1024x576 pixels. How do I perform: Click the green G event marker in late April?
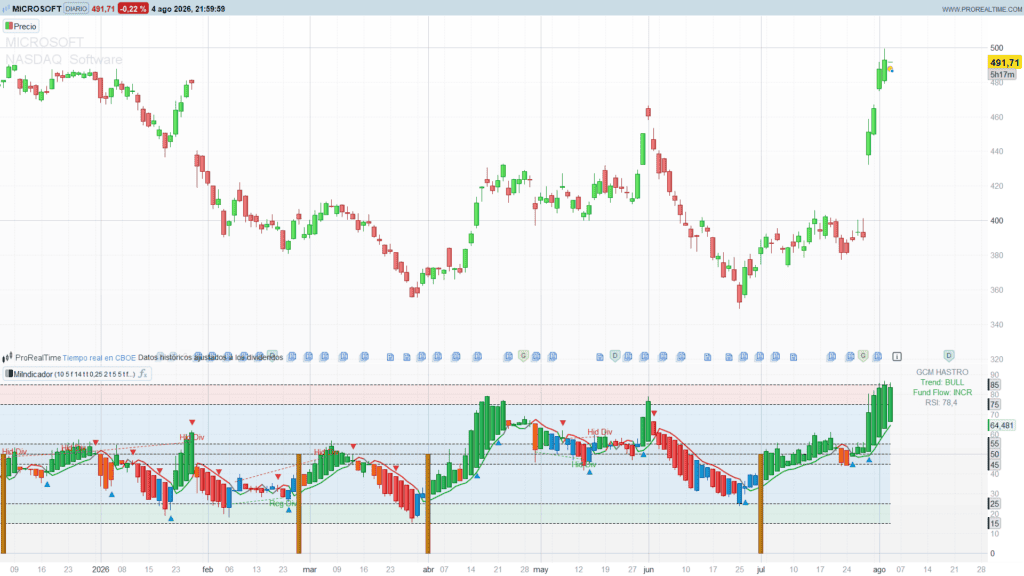[523, 355]
